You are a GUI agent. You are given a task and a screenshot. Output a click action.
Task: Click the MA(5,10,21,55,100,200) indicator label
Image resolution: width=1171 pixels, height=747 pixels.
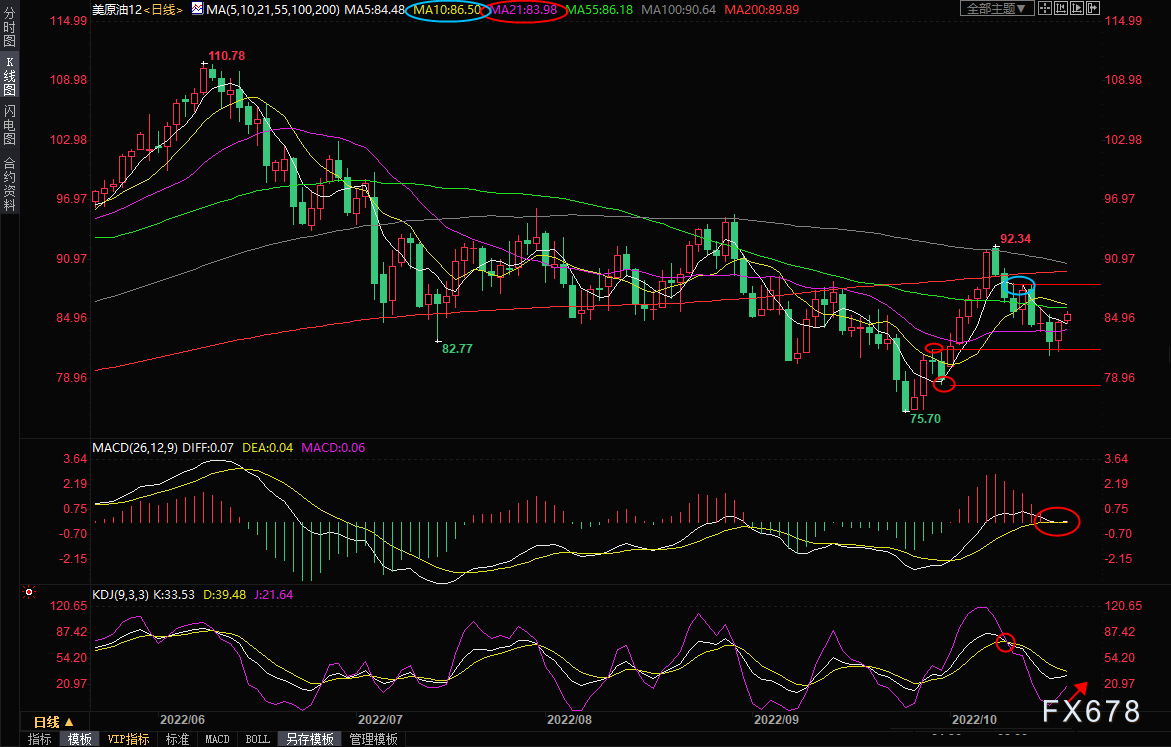(x=273, y=10)
